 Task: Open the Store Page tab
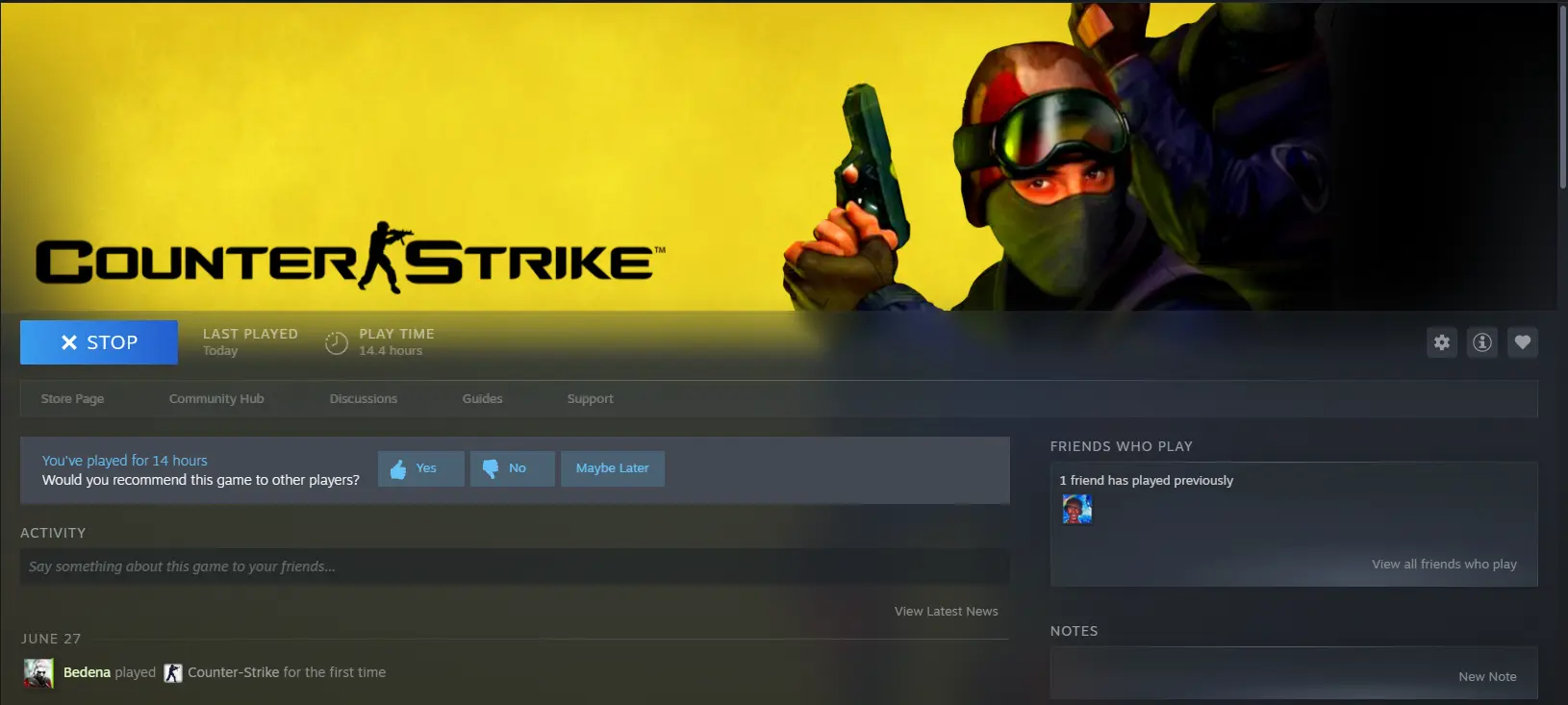click(x=72, y=399)
